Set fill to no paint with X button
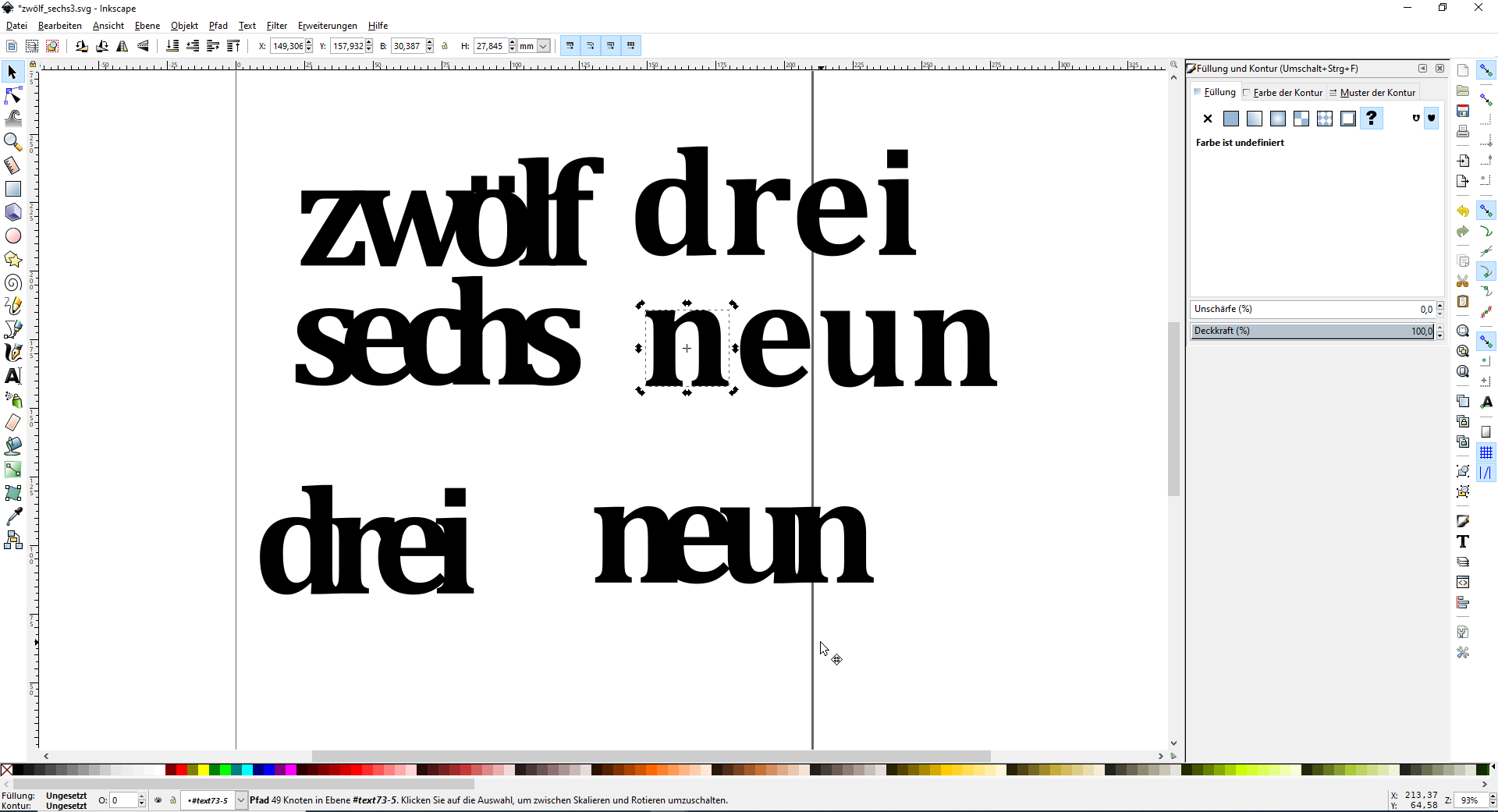 [x=1208, y=119]
